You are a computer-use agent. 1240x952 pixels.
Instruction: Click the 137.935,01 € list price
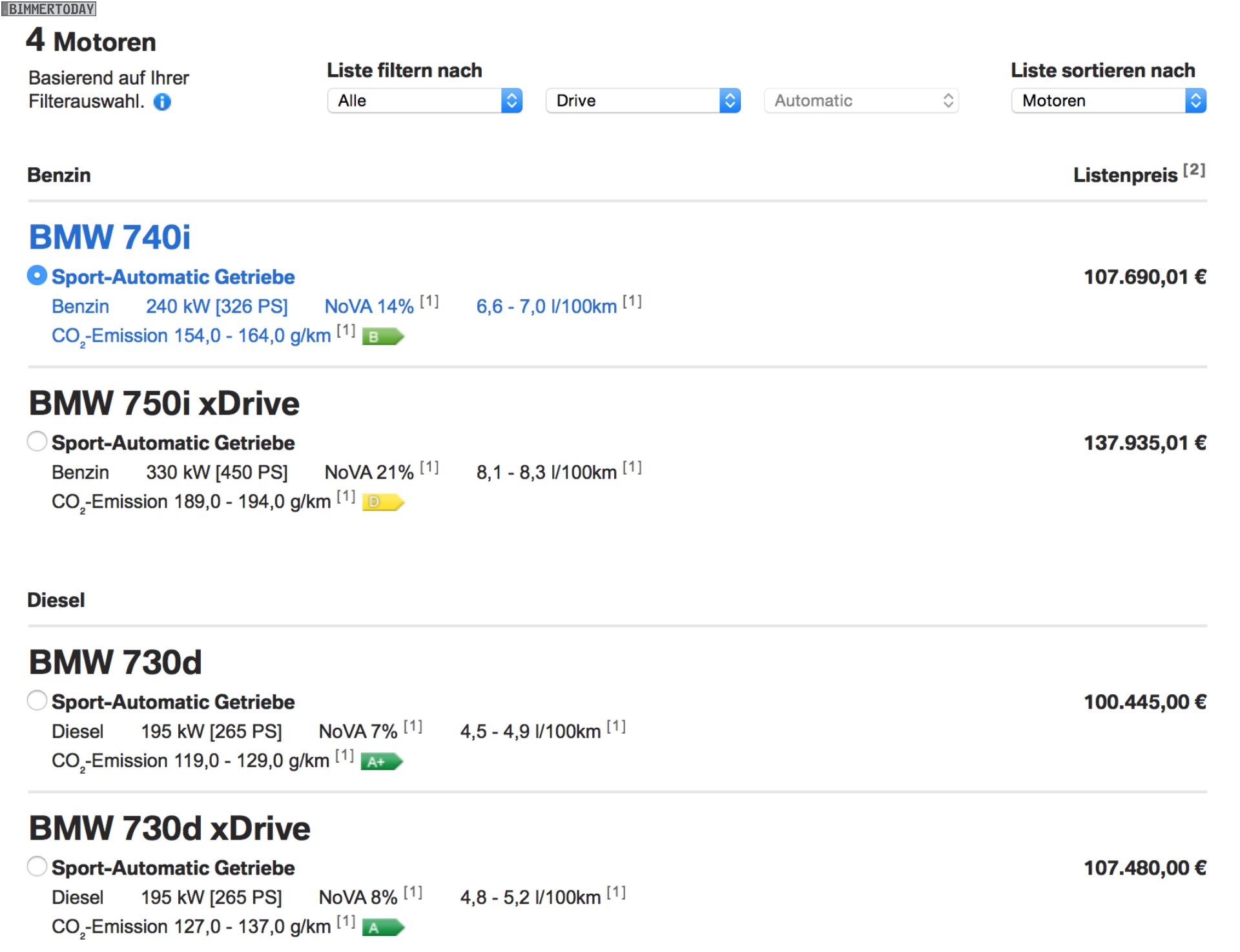[x=1144, y=443]
